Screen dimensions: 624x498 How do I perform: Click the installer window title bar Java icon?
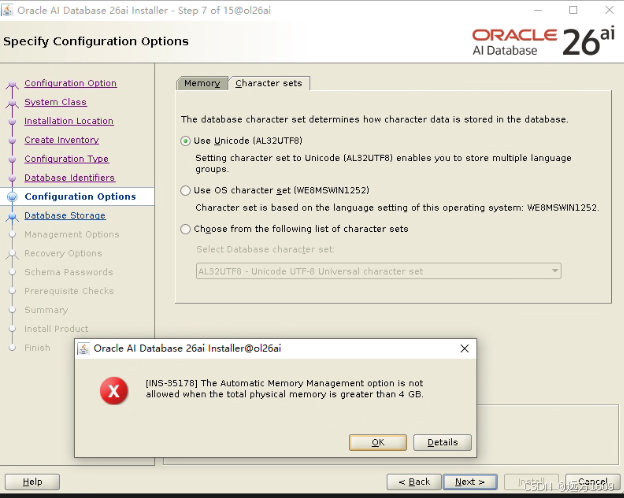[x=7, y=10]
